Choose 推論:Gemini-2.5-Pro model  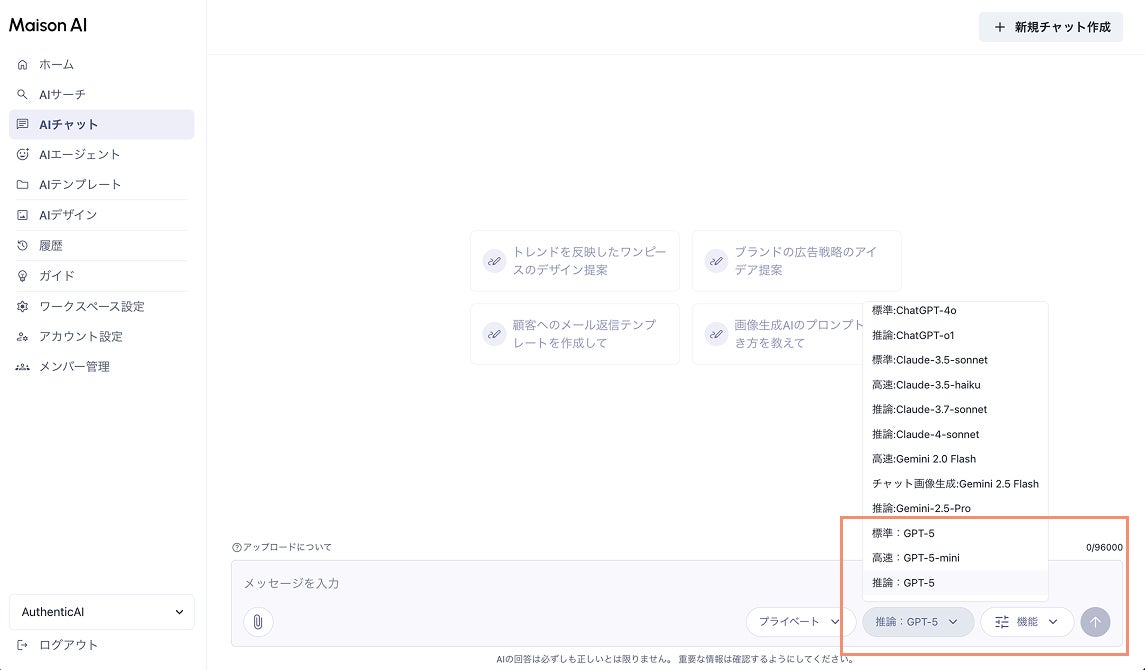tap(955, 509)
